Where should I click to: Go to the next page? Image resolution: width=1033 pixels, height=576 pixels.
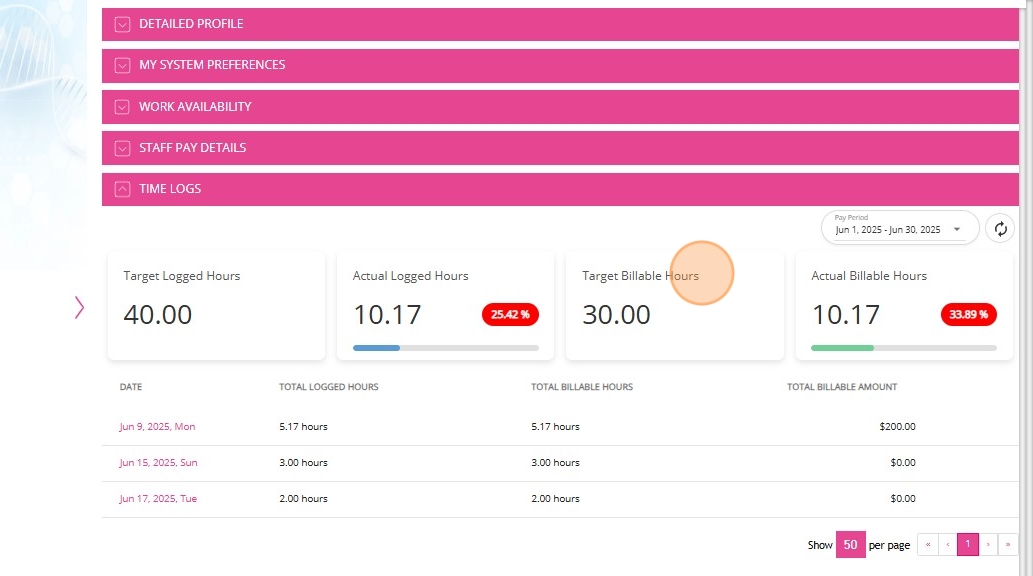coord(988,544)
